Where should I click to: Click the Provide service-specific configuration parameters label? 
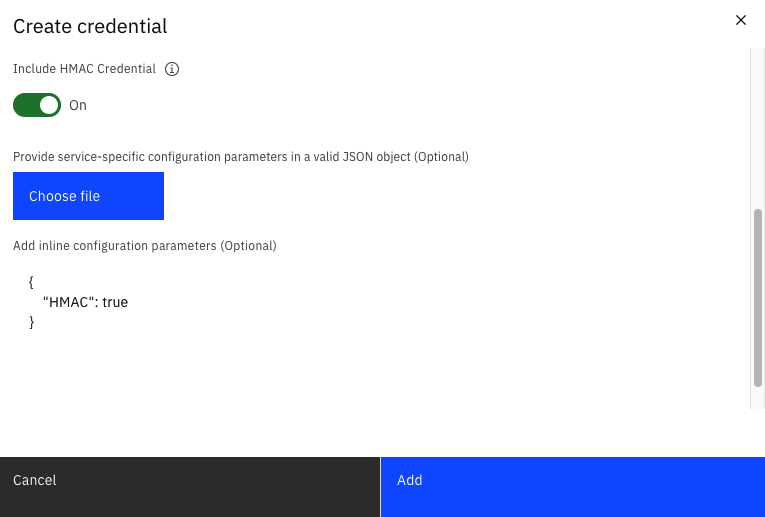[241, 157]
